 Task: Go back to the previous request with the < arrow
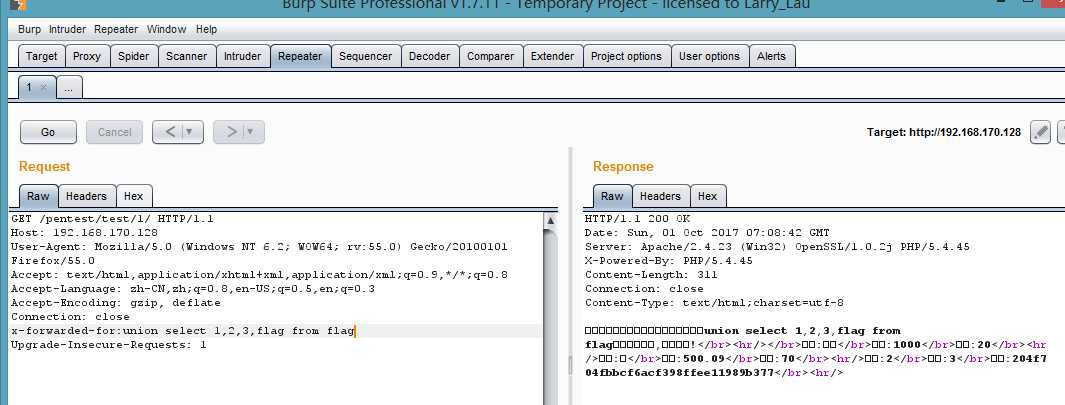coord(170,132)
